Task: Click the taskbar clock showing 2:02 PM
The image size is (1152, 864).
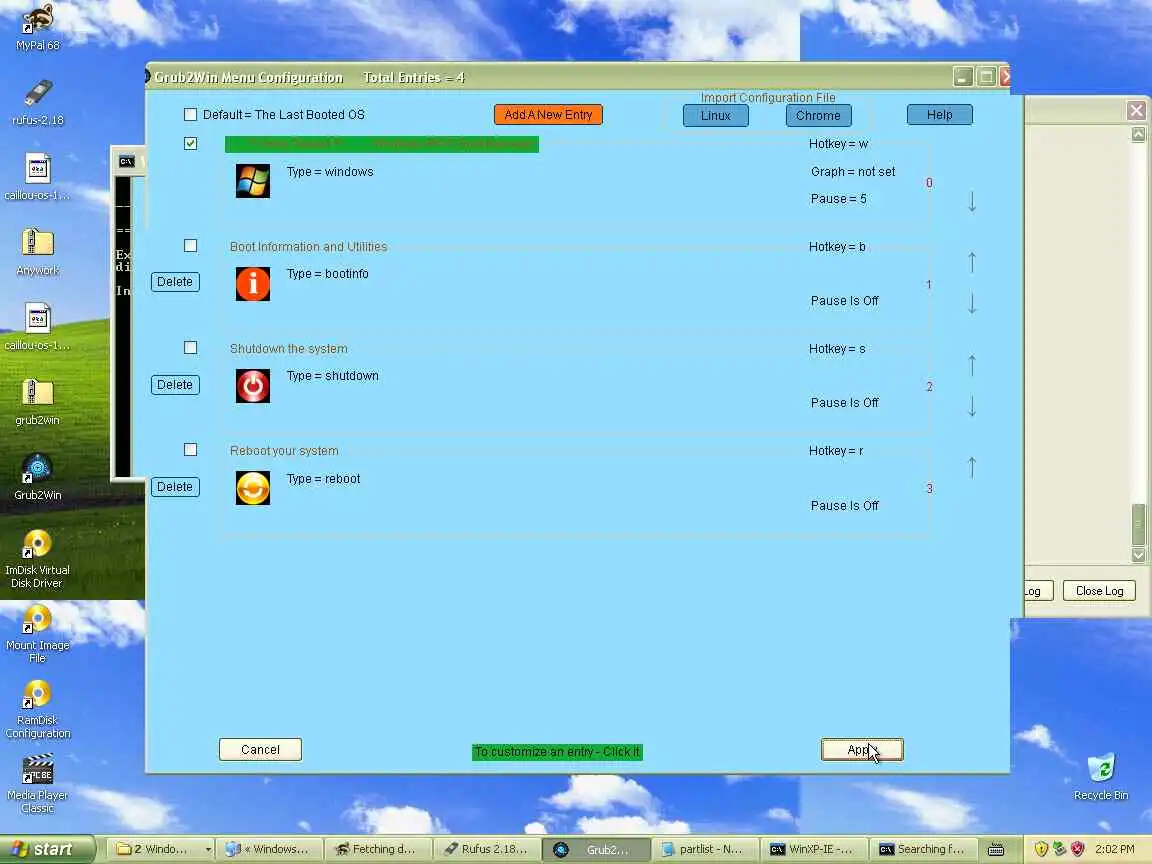Action: (1115, 849)
